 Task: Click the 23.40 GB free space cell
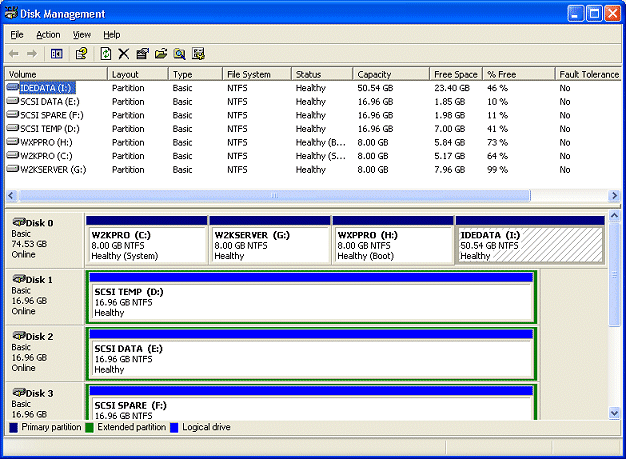click(452, 88)
